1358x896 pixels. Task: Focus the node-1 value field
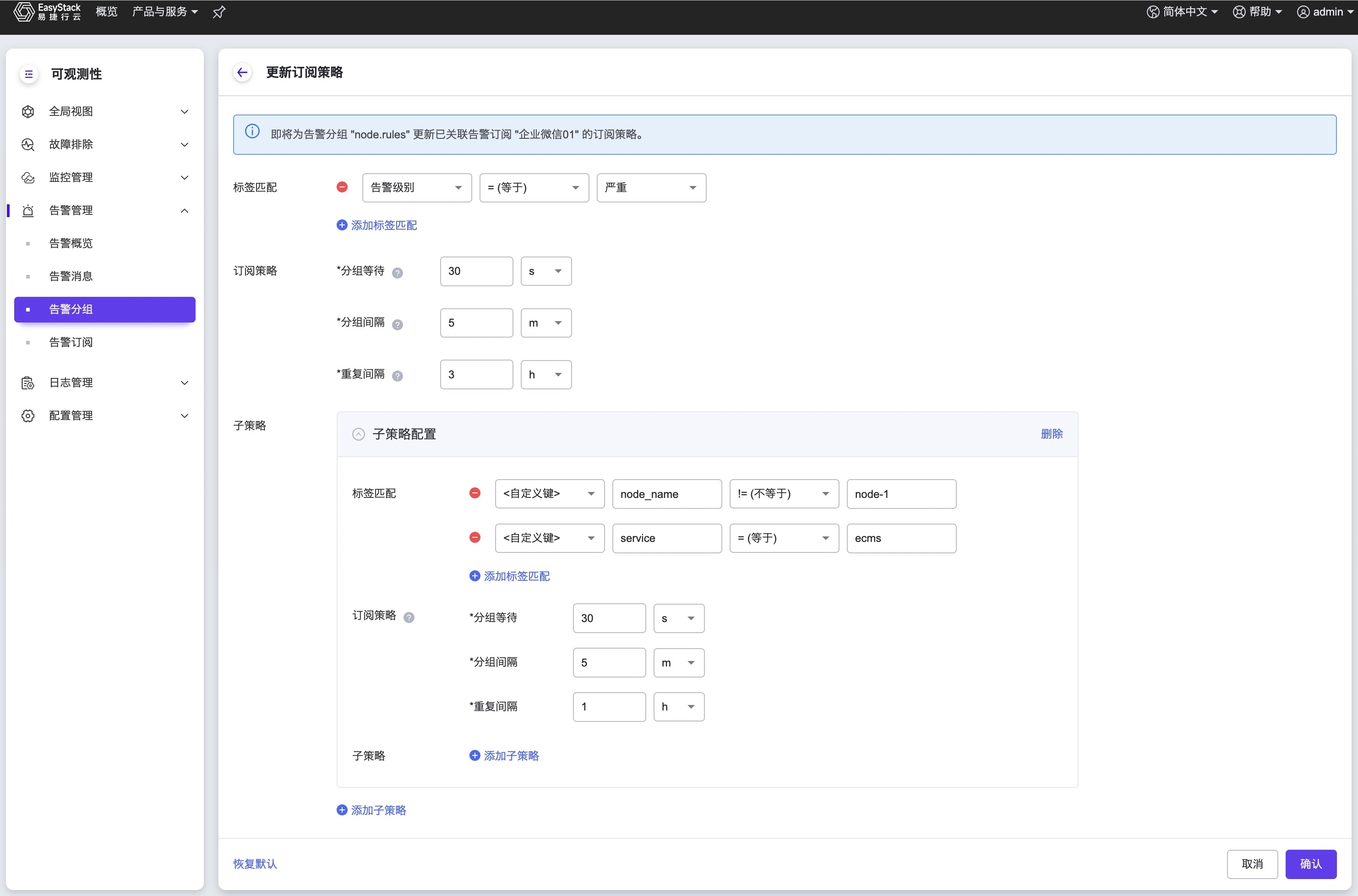click(901, 494)
